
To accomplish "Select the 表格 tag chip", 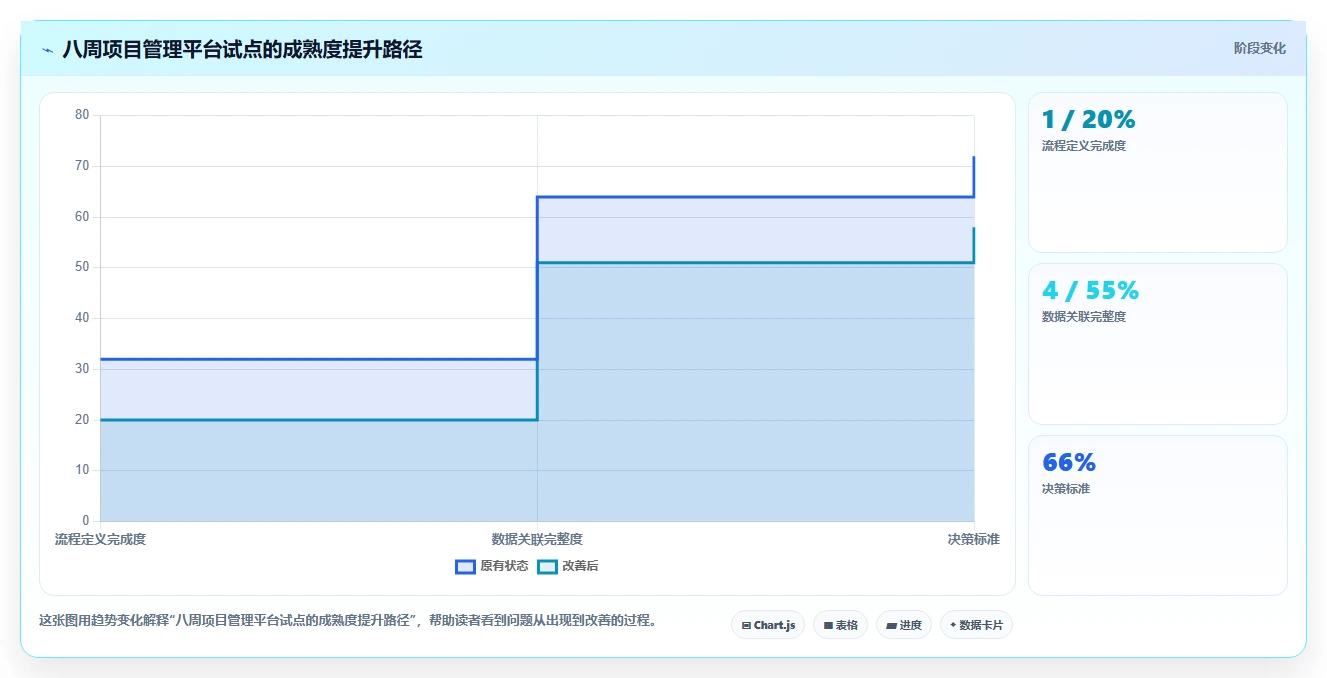I will click(x=840, y=625).
